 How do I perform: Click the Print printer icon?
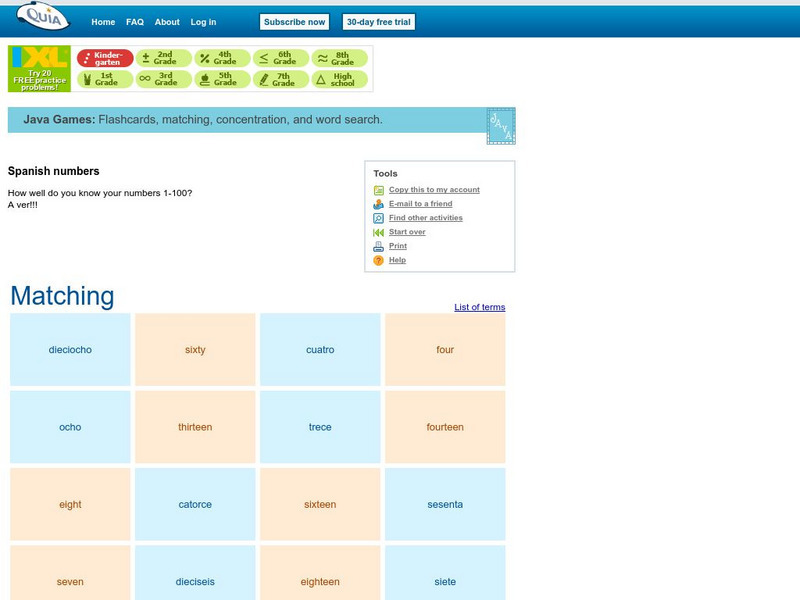coord(378,247)
